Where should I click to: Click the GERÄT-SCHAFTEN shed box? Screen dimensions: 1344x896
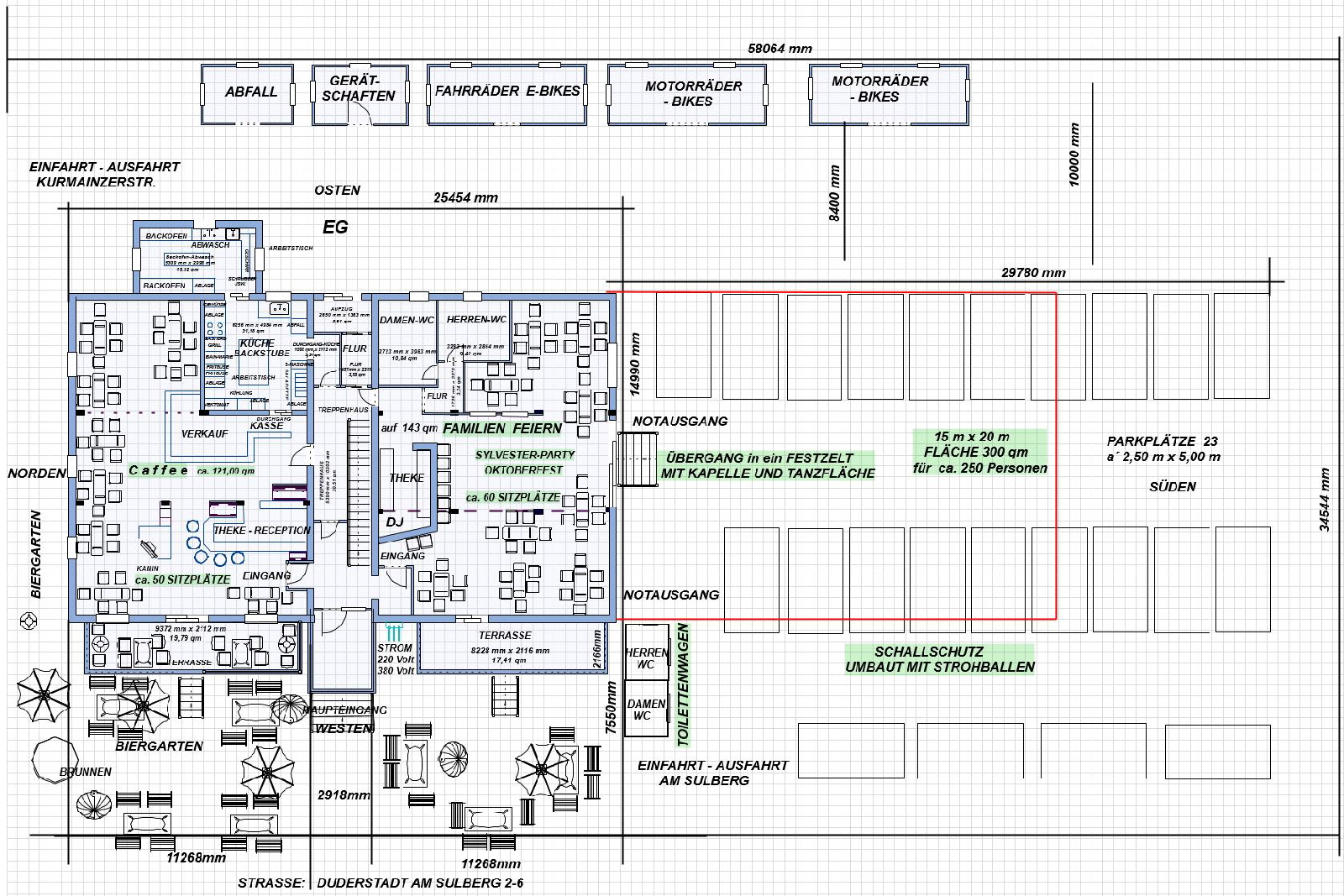[x=359, y=93]
